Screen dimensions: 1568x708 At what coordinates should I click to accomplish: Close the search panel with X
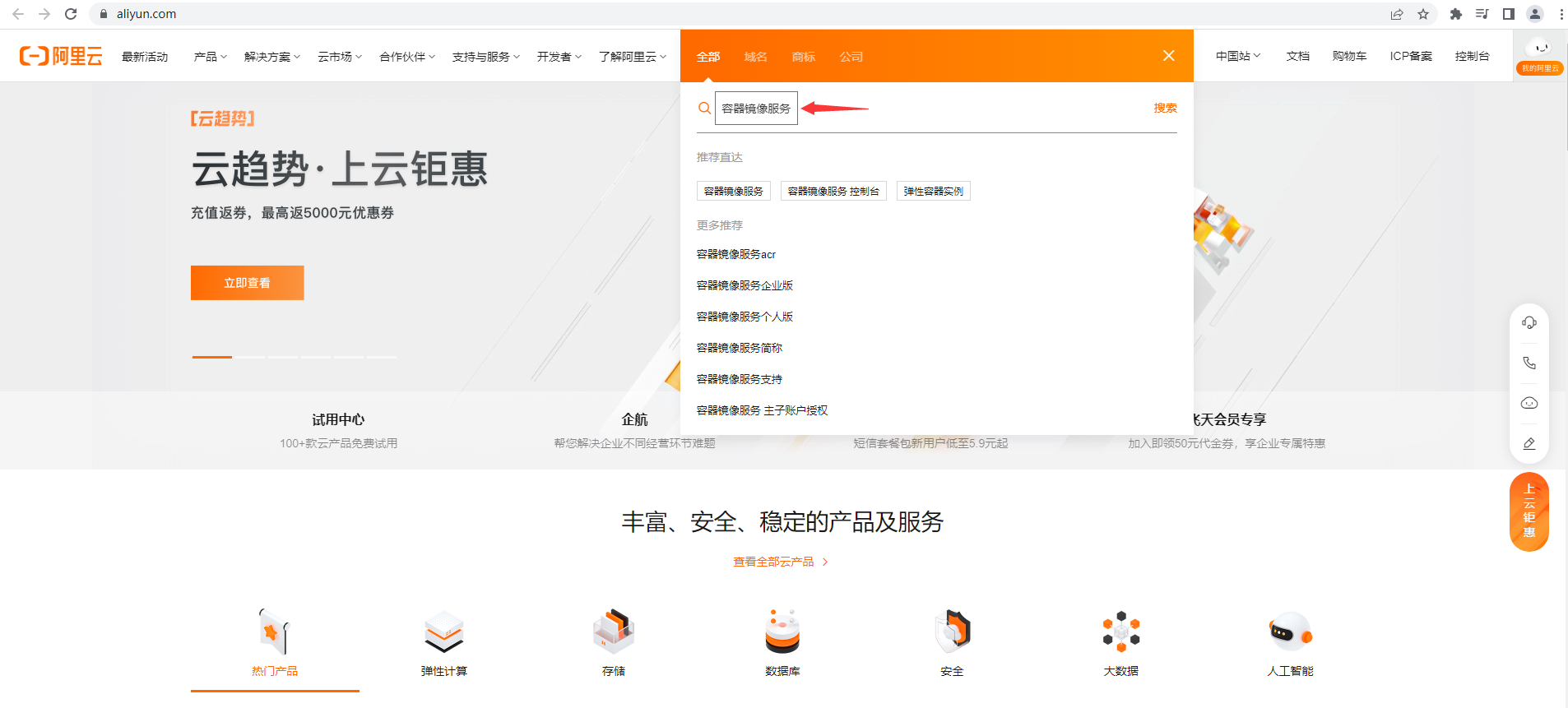(x=1169, y=56)
